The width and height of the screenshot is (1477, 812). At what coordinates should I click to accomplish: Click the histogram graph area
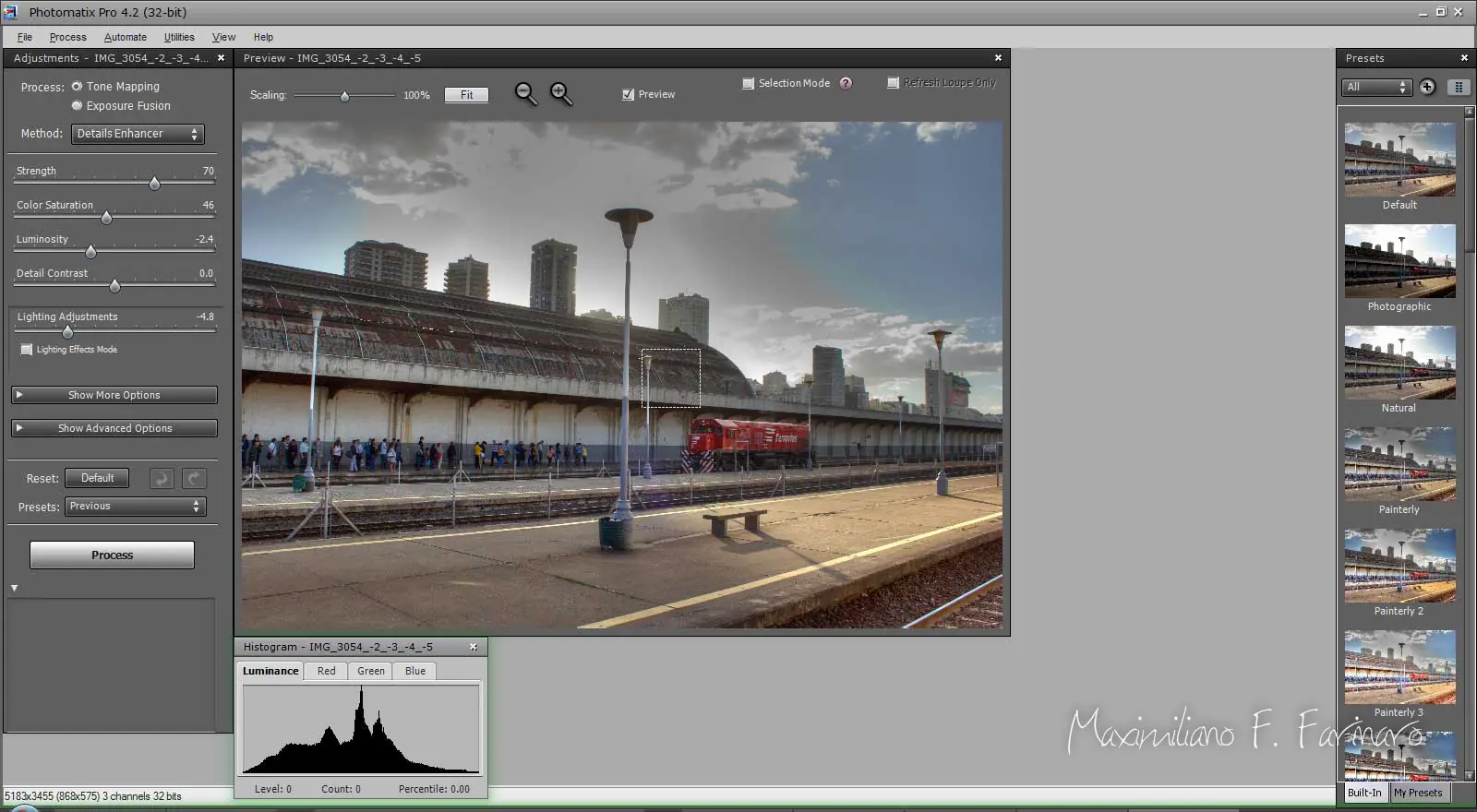[x=361, y=730]
